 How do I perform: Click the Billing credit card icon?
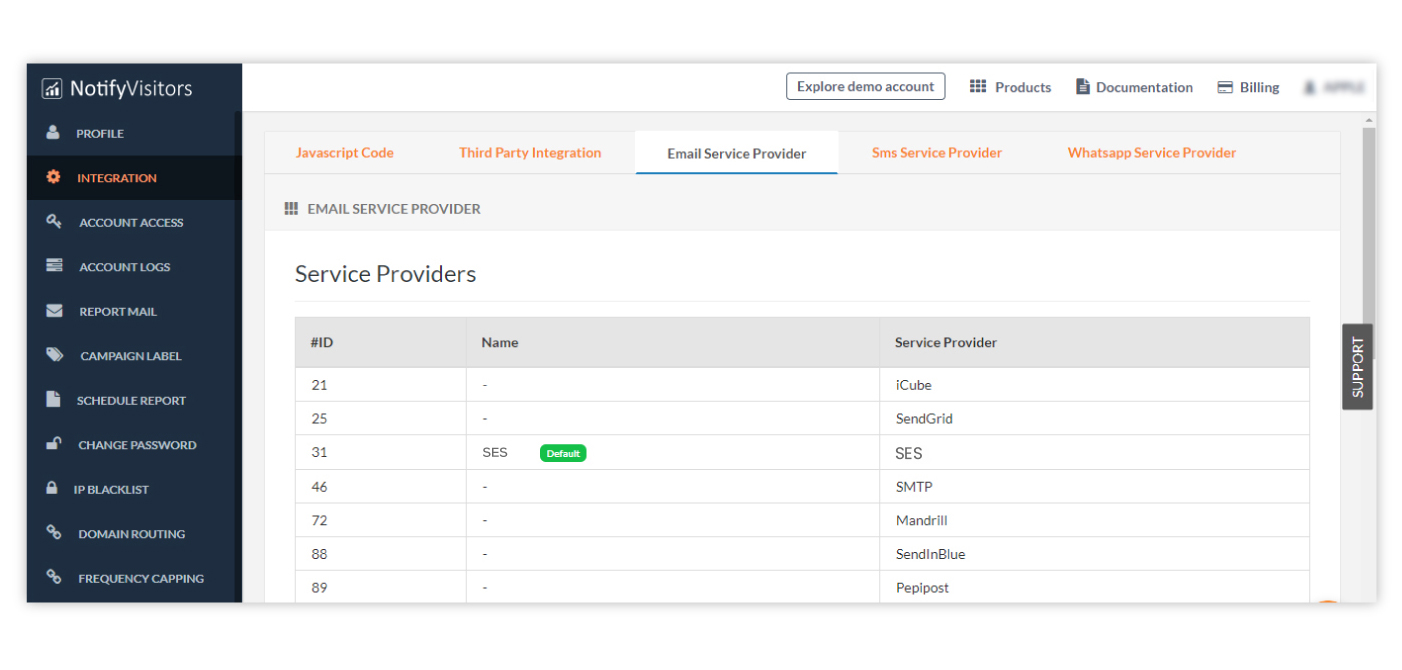[1225, 87]
